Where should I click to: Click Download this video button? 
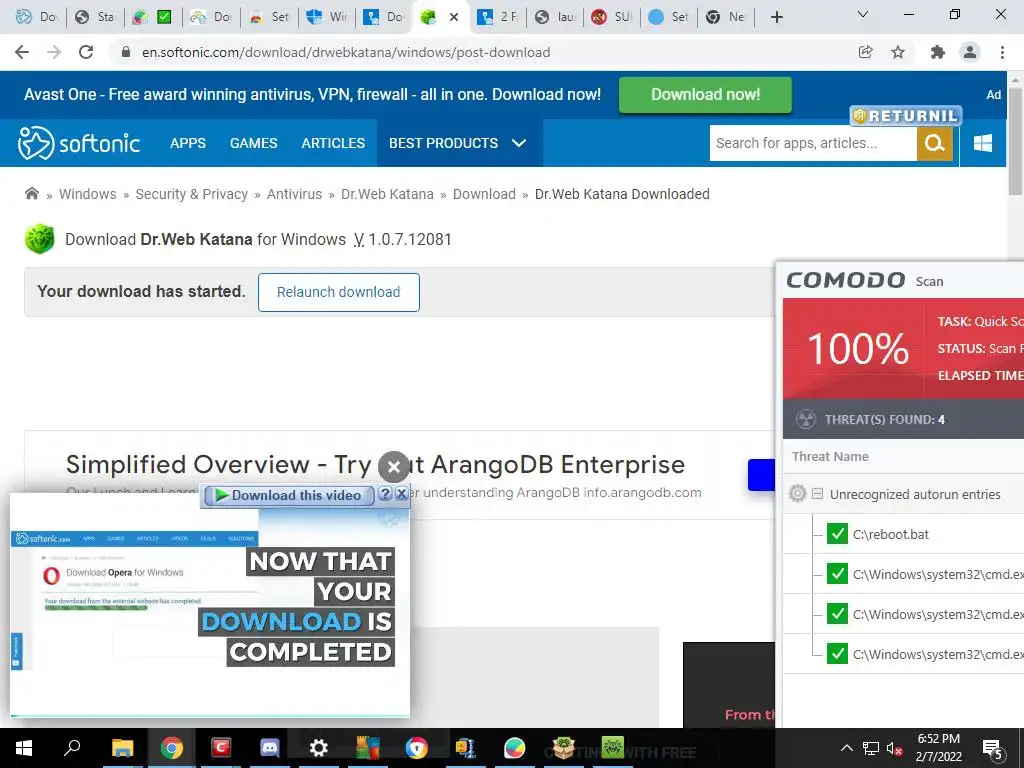coord(288,496)
